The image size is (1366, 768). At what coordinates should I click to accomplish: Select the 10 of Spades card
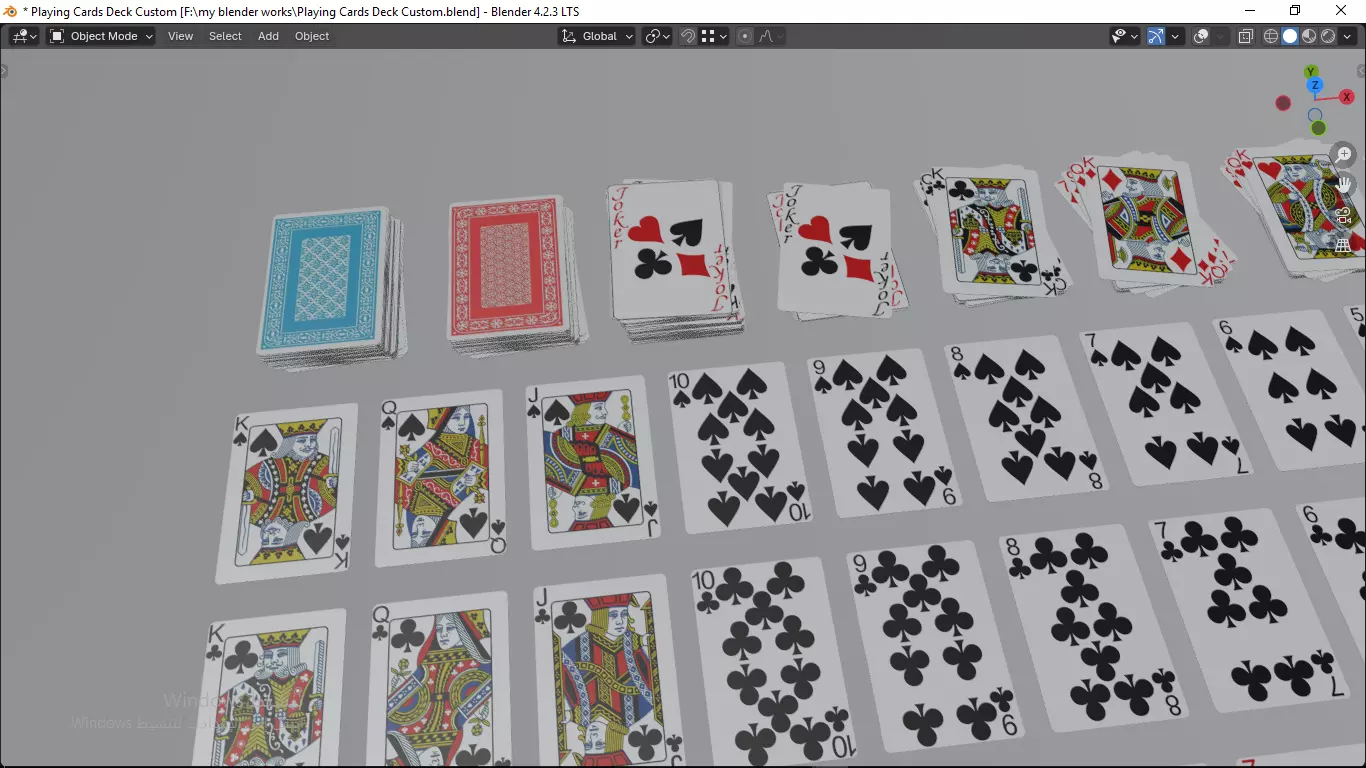click(x=740, y=448)
